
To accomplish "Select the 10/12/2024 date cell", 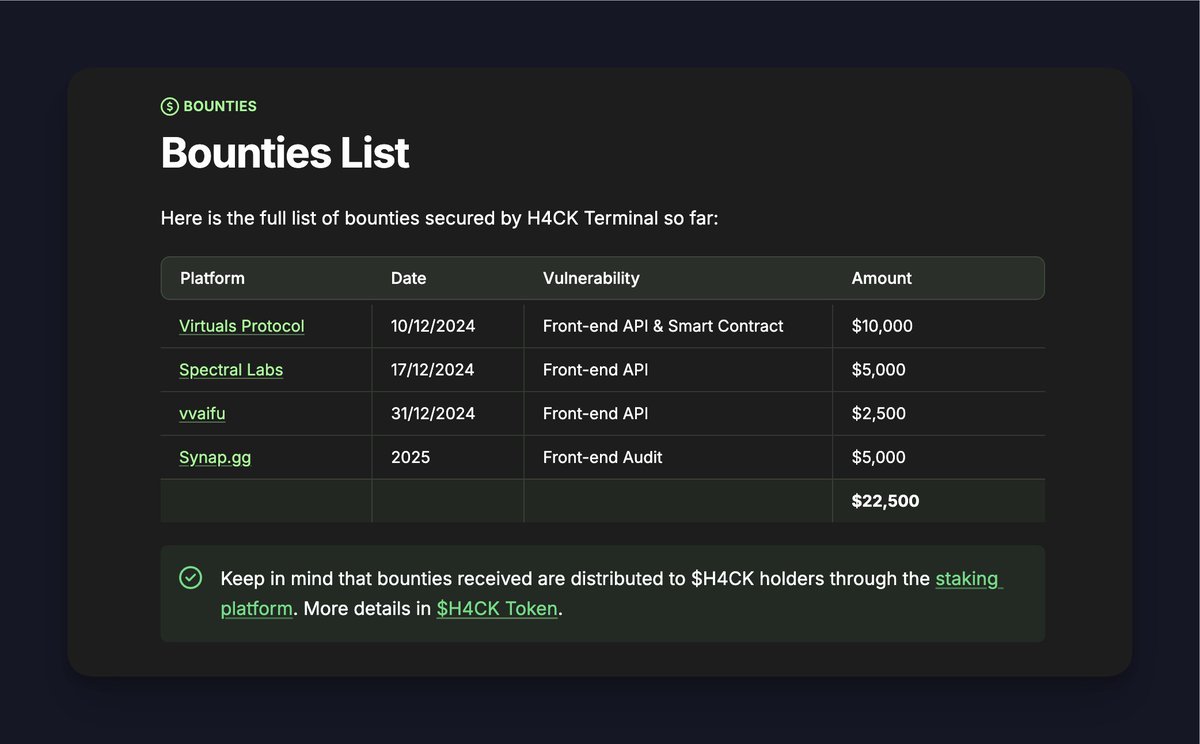I will (433, 326).
